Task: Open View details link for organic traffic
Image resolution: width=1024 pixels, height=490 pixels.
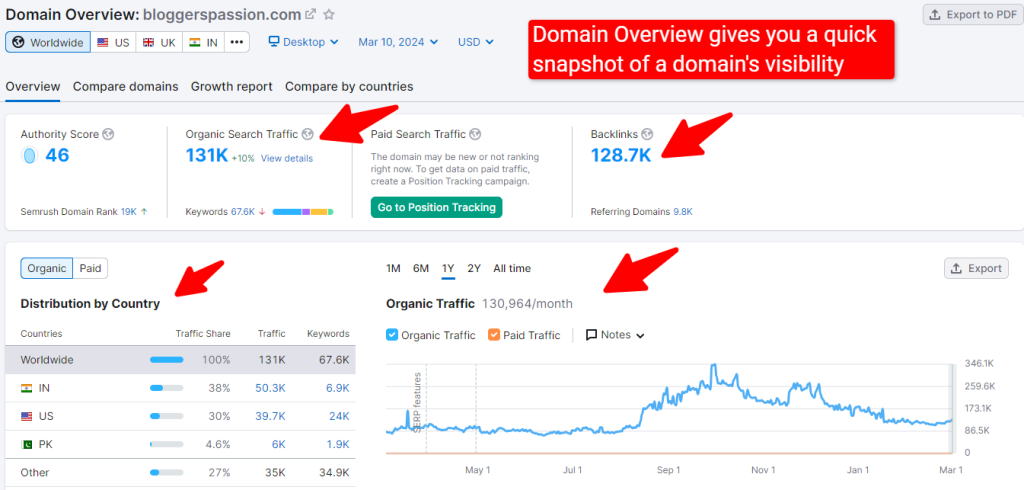Action: (287, 158)
